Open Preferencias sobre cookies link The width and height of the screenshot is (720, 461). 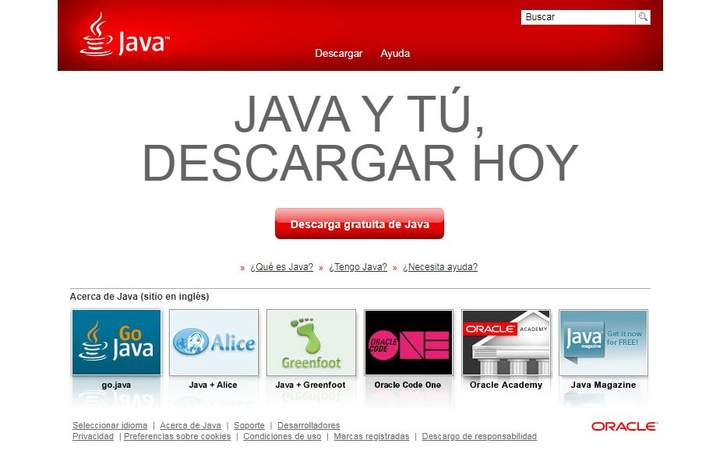coord(177,436)
